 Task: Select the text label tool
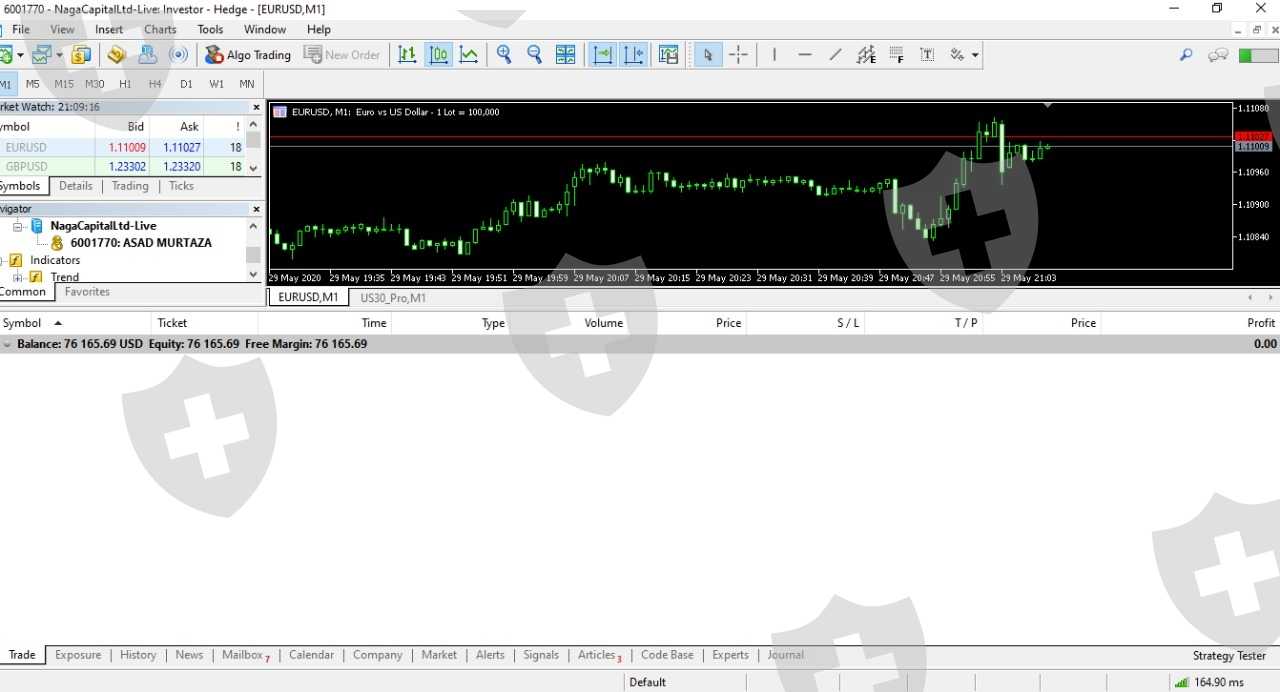click(927, 55)
